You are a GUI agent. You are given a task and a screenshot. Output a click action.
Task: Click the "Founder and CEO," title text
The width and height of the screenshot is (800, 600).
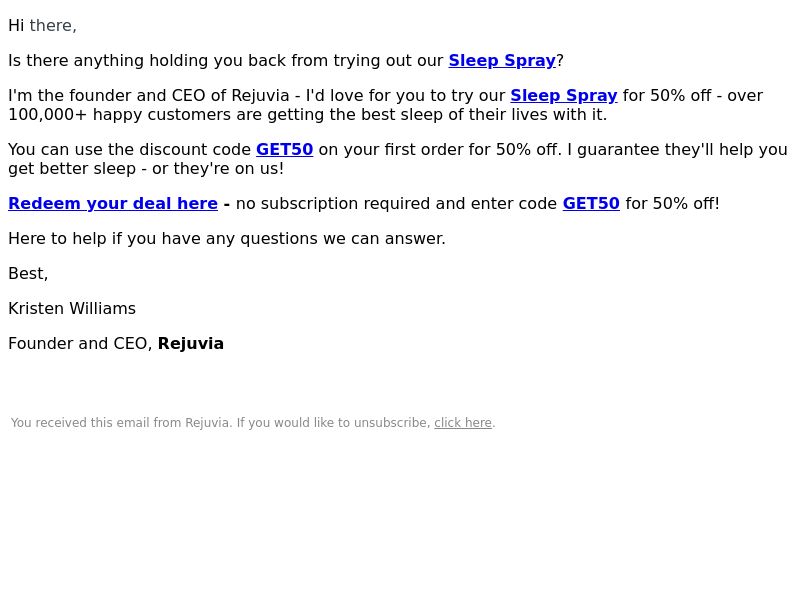81,344
